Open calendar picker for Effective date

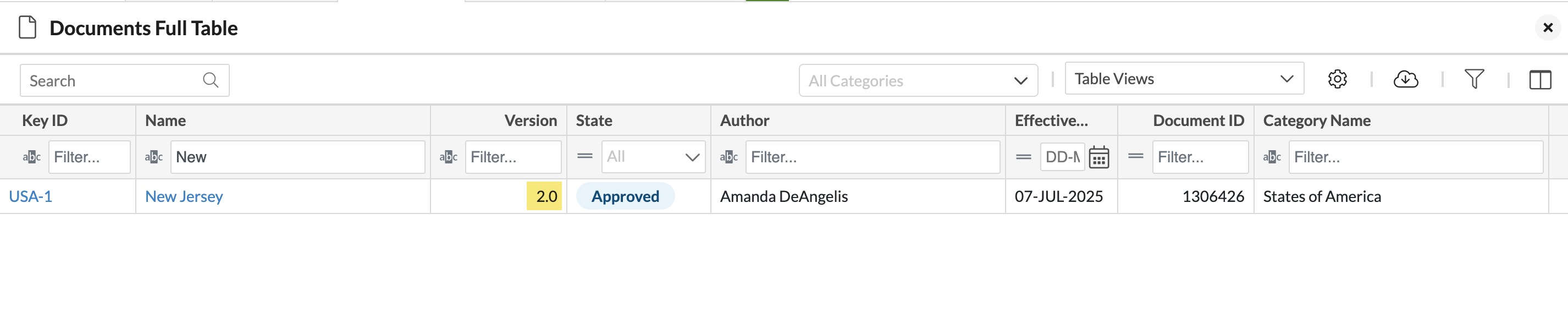pyautogui.click(x=1098, y=157)
